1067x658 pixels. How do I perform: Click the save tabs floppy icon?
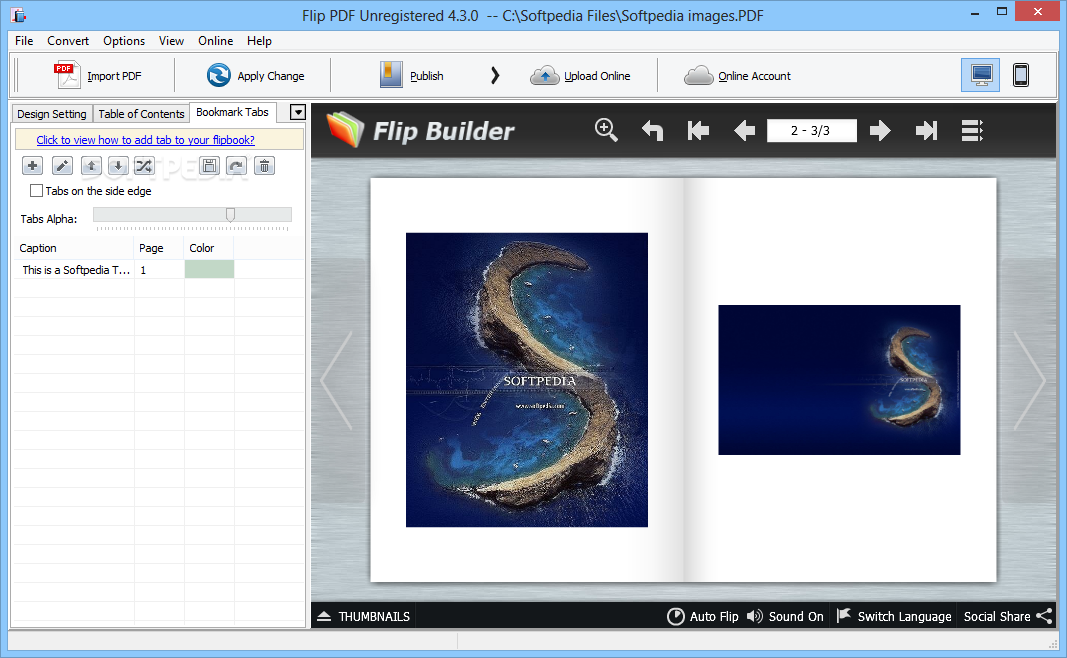(210, 165)
